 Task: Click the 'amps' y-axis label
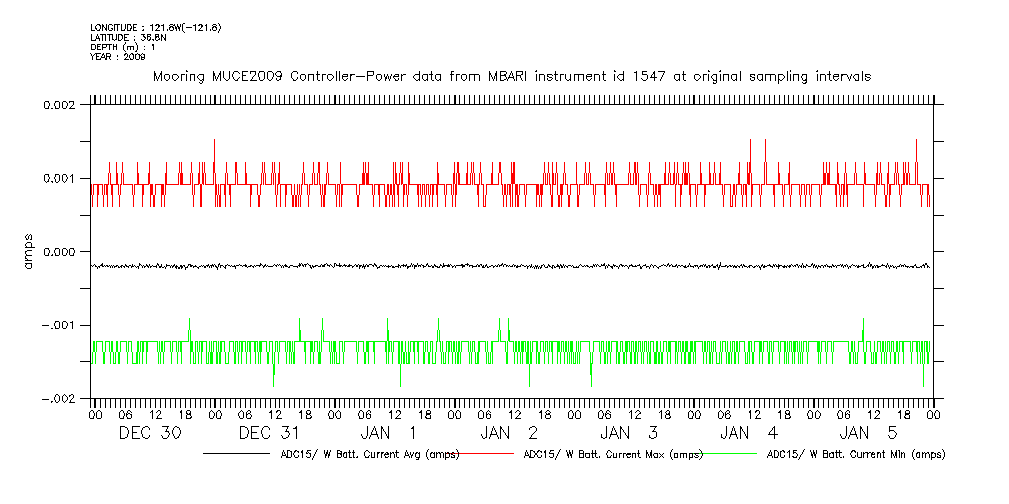click(x=28, y=252)
